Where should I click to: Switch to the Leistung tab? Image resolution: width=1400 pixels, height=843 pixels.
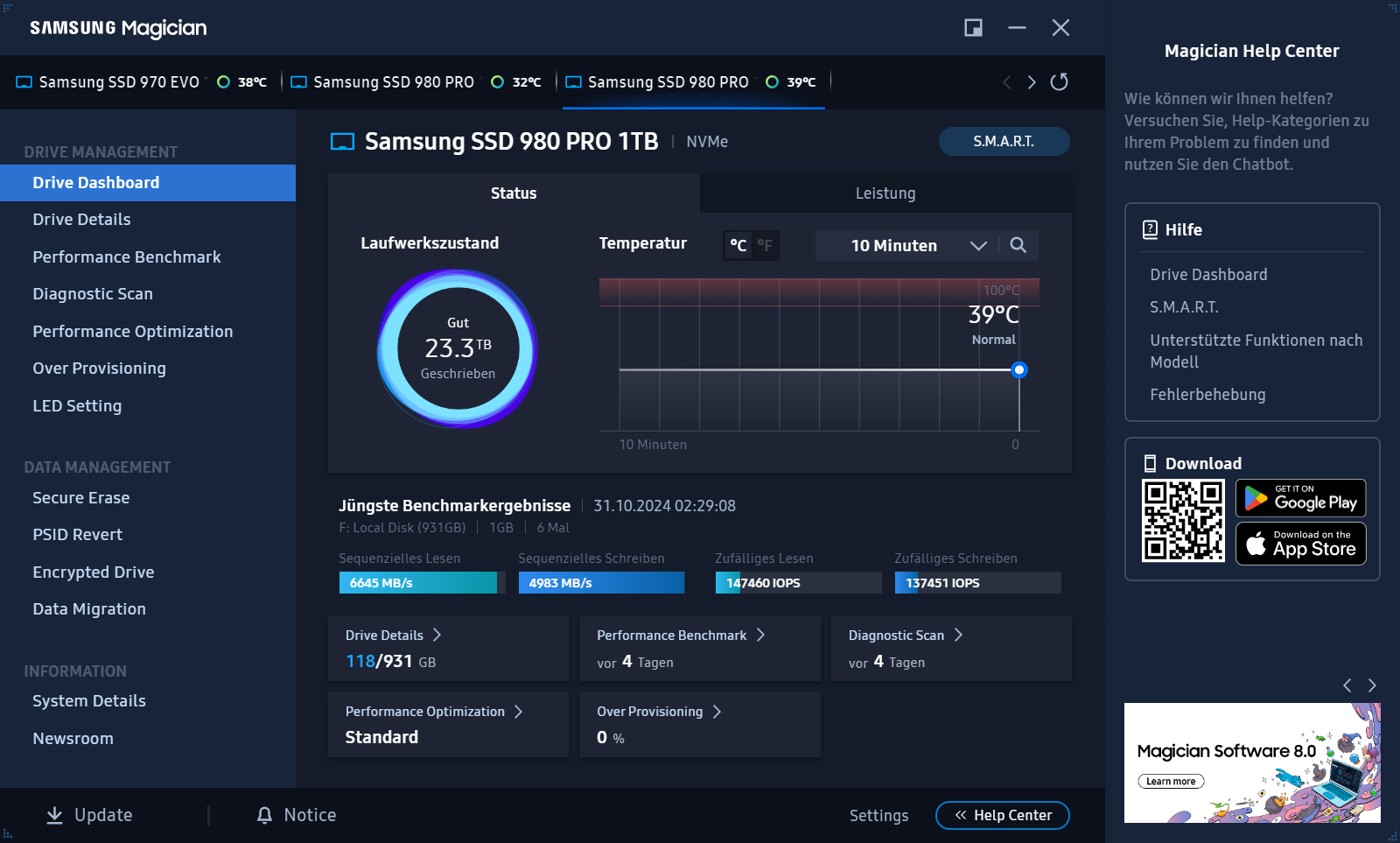pyautogui.click(x=885, y=193)
